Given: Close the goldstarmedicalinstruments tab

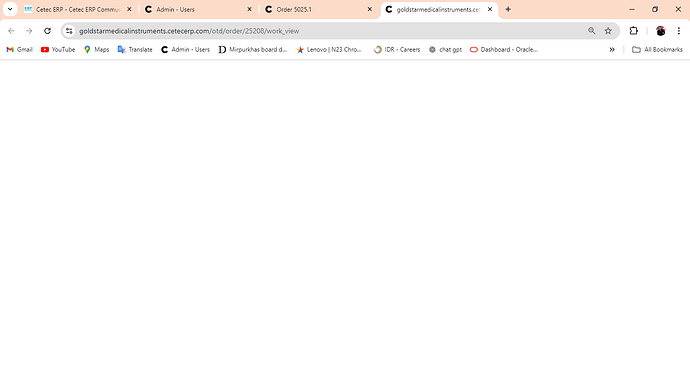Looking at the screenshot, I should tap(490, 9).
